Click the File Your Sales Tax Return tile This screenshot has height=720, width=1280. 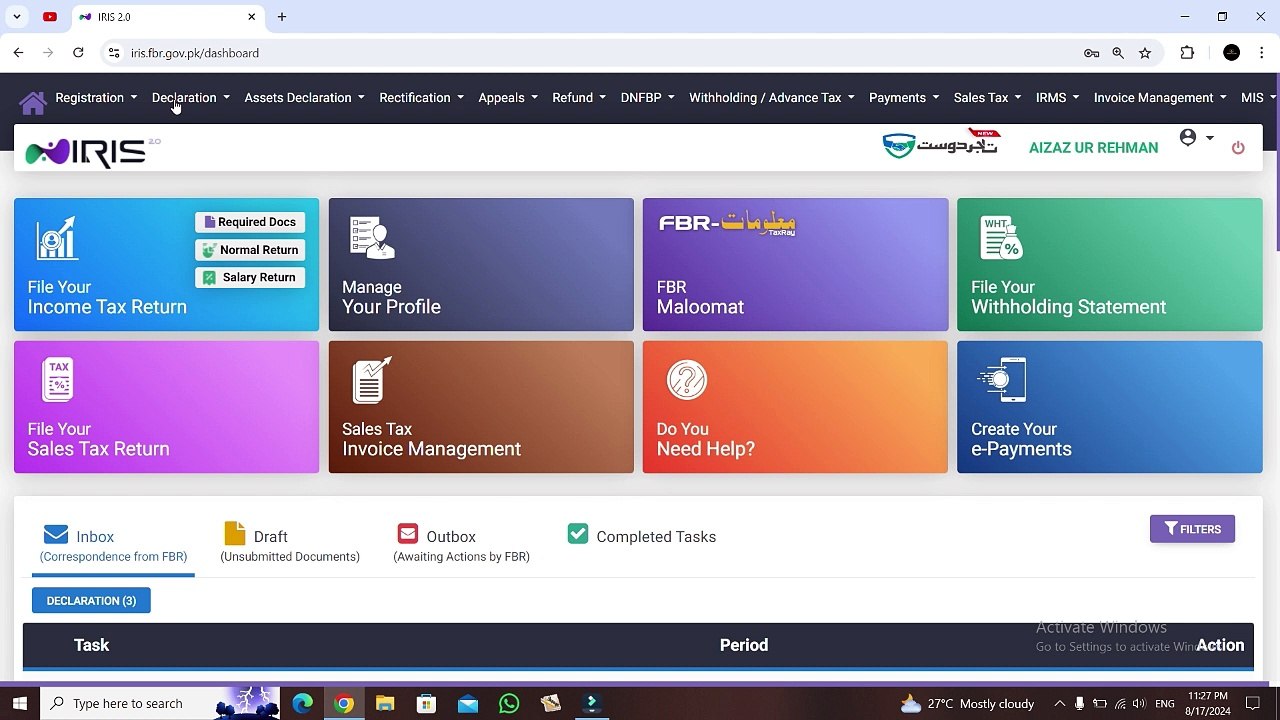pyautogui.click(x=167, y=407)
